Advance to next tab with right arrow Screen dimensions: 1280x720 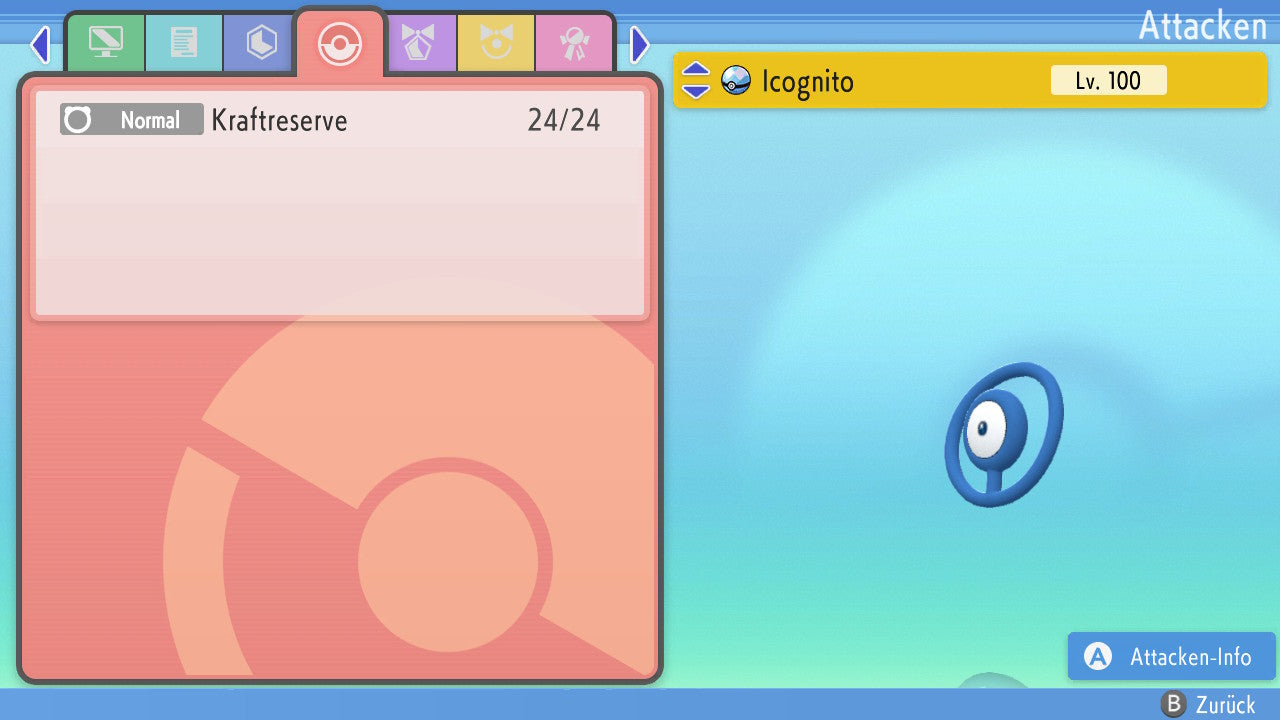(x=640, y=44)
